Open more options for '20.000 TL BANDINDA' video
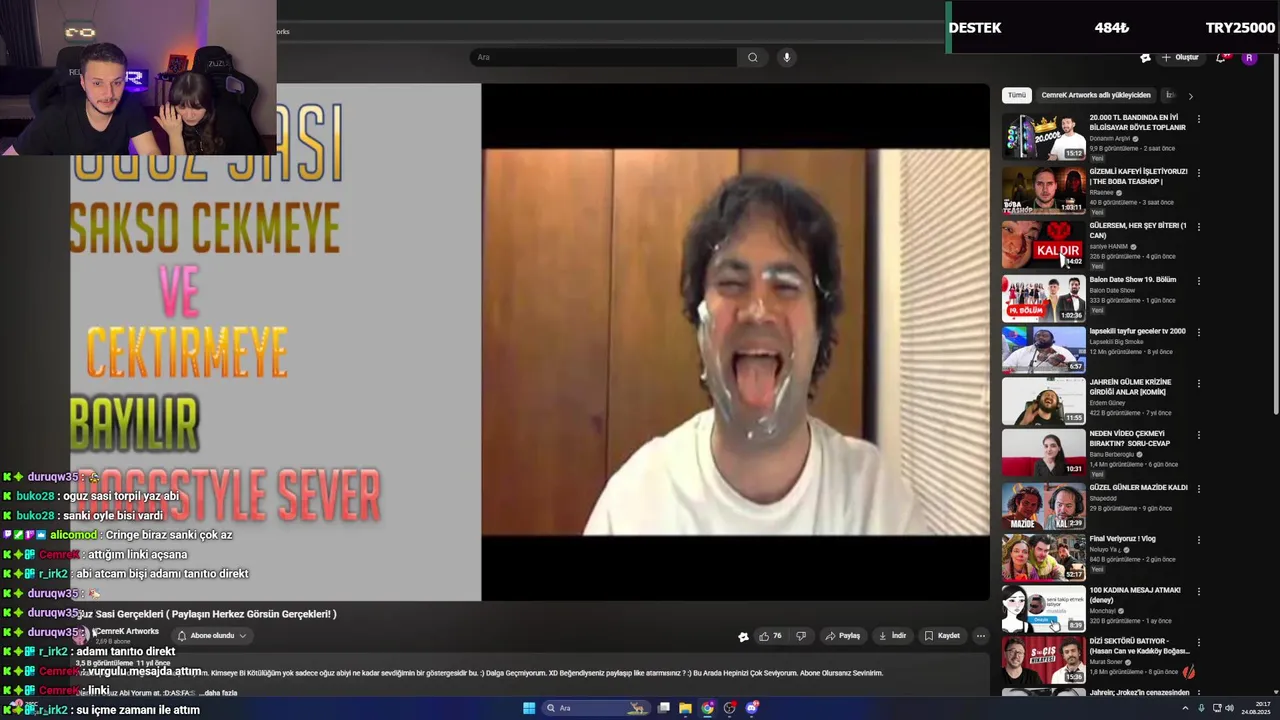 [1198, 119]
